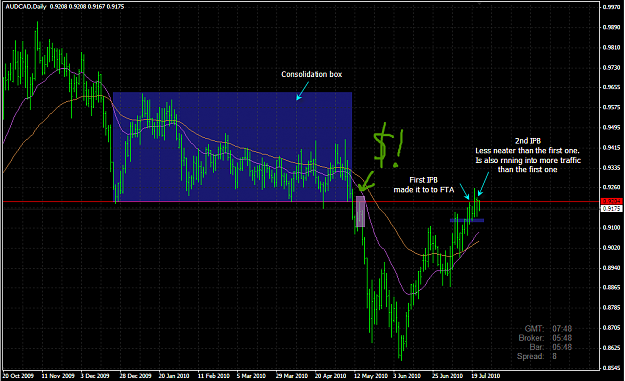Select the short blue horizontal bar near 0.9100
This screenshot has height=381, width=625.
pyautogui.click(x=467, y=220)
